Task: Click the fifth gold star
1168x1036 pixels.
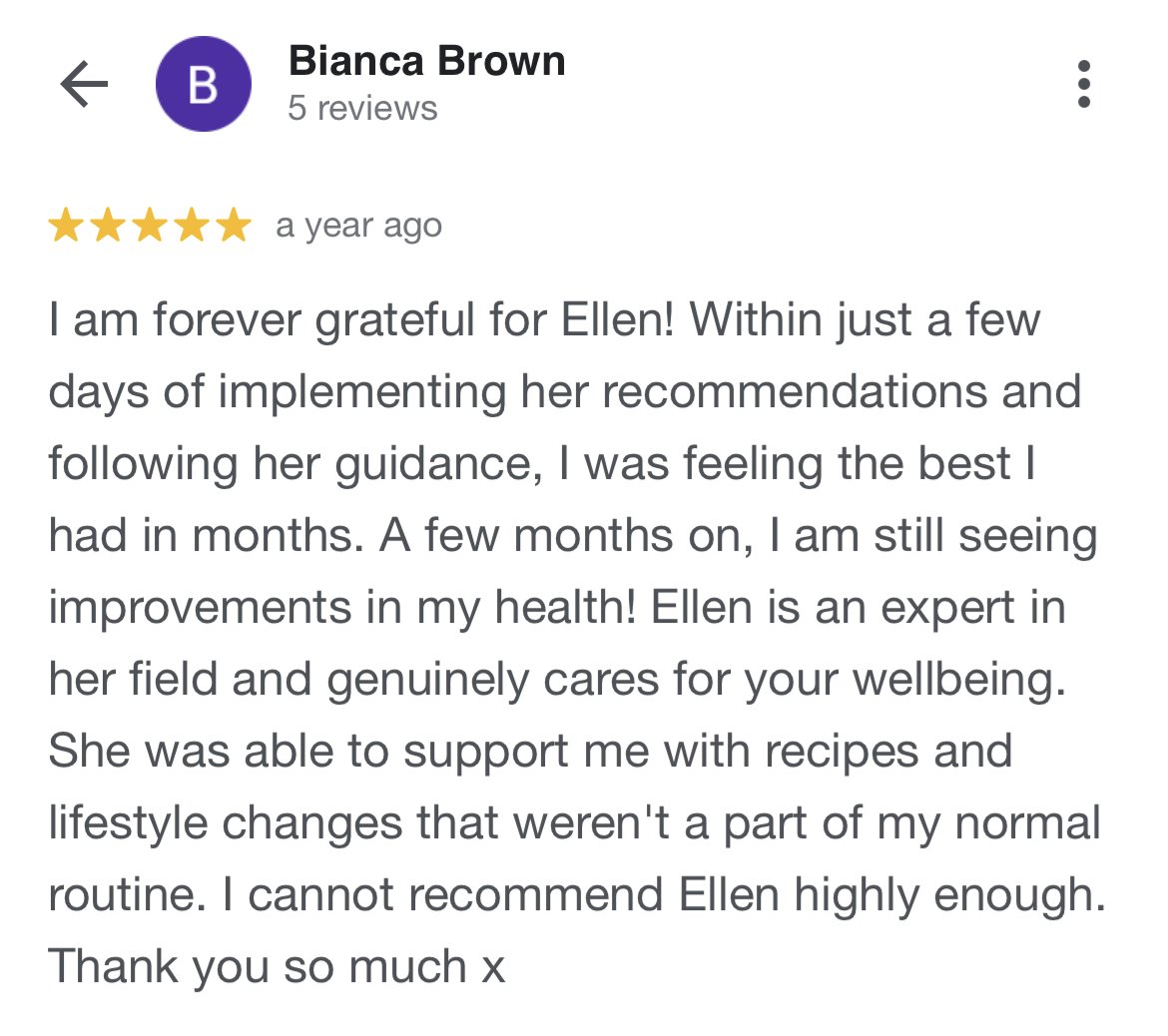Action: (x=234, y=225)
